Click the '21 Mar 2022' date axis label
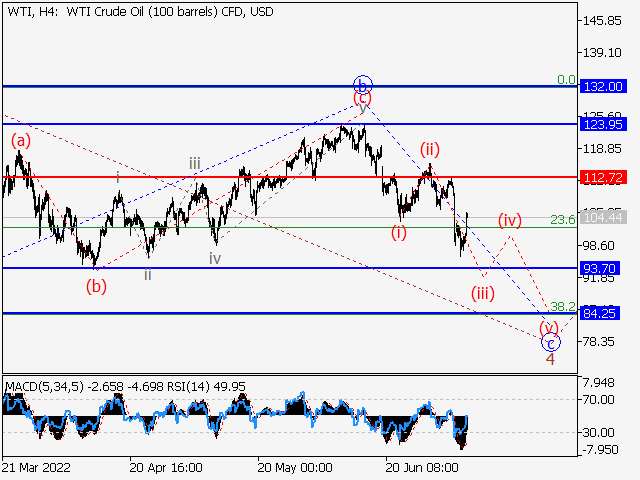The image size is (640, 480). [36, 467]
